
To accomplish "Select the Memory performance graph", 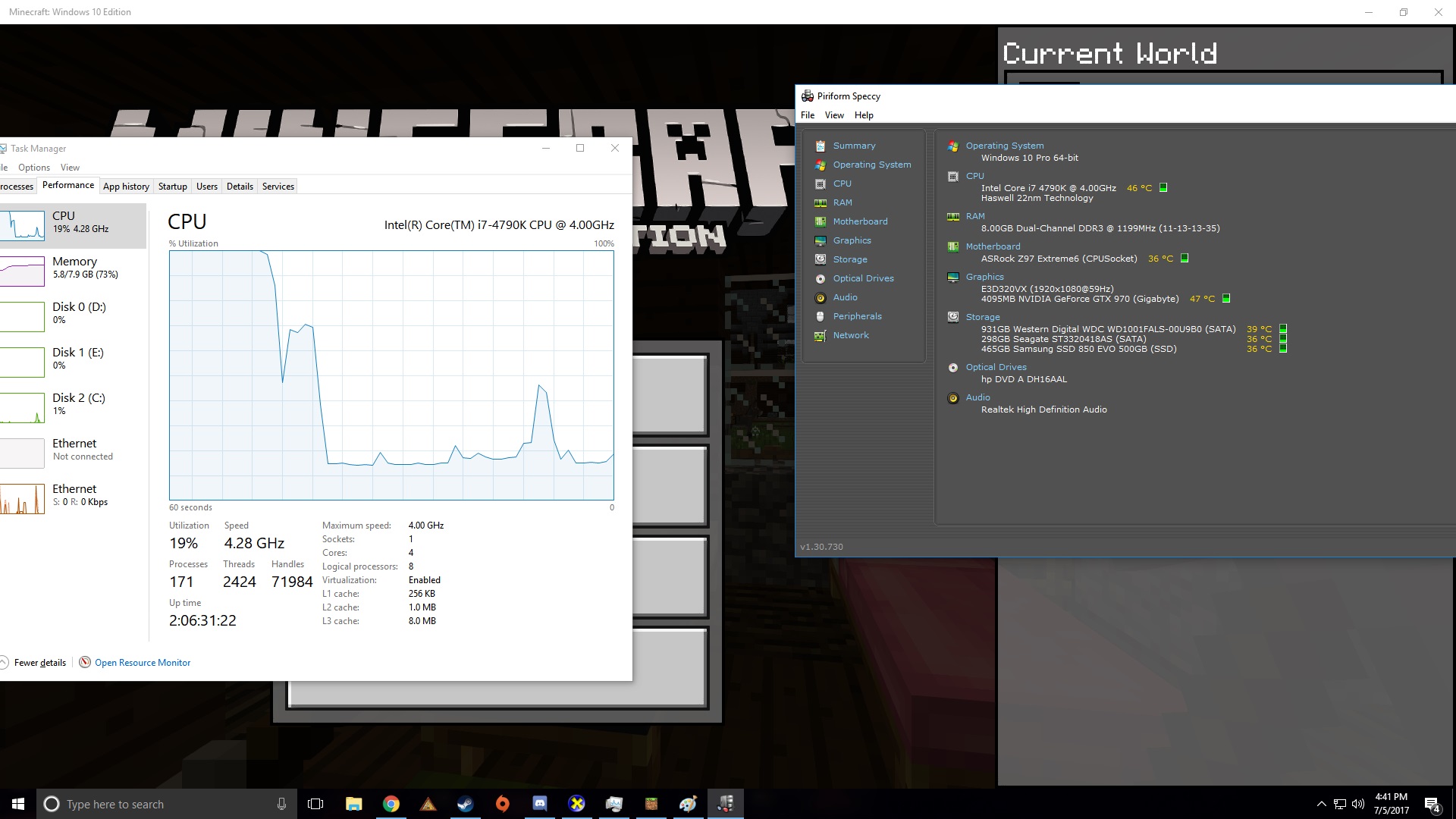I will (72, 268).
